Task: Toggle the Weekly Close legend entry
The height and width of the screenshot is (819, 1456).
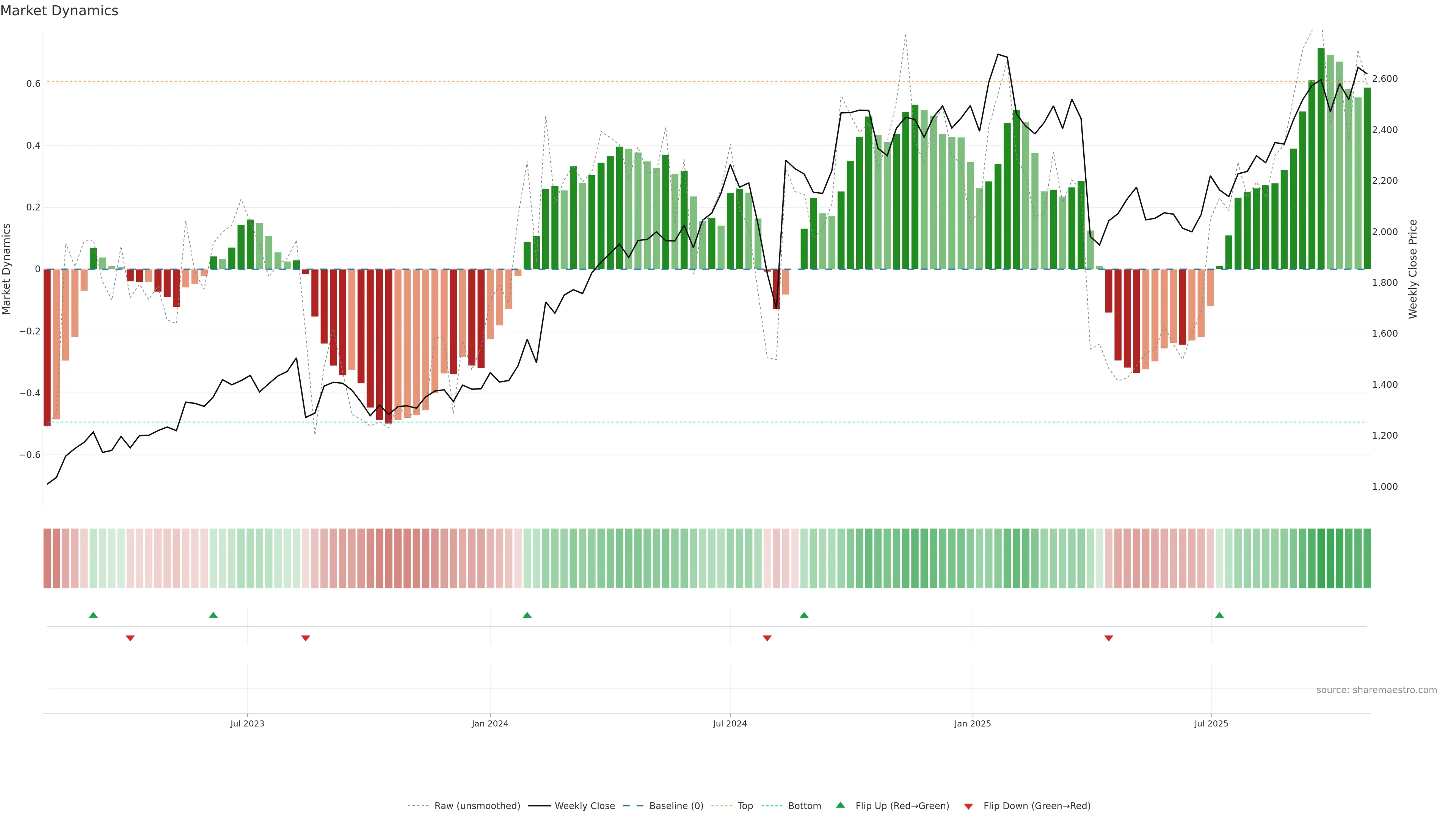Action: pos(584,806)
